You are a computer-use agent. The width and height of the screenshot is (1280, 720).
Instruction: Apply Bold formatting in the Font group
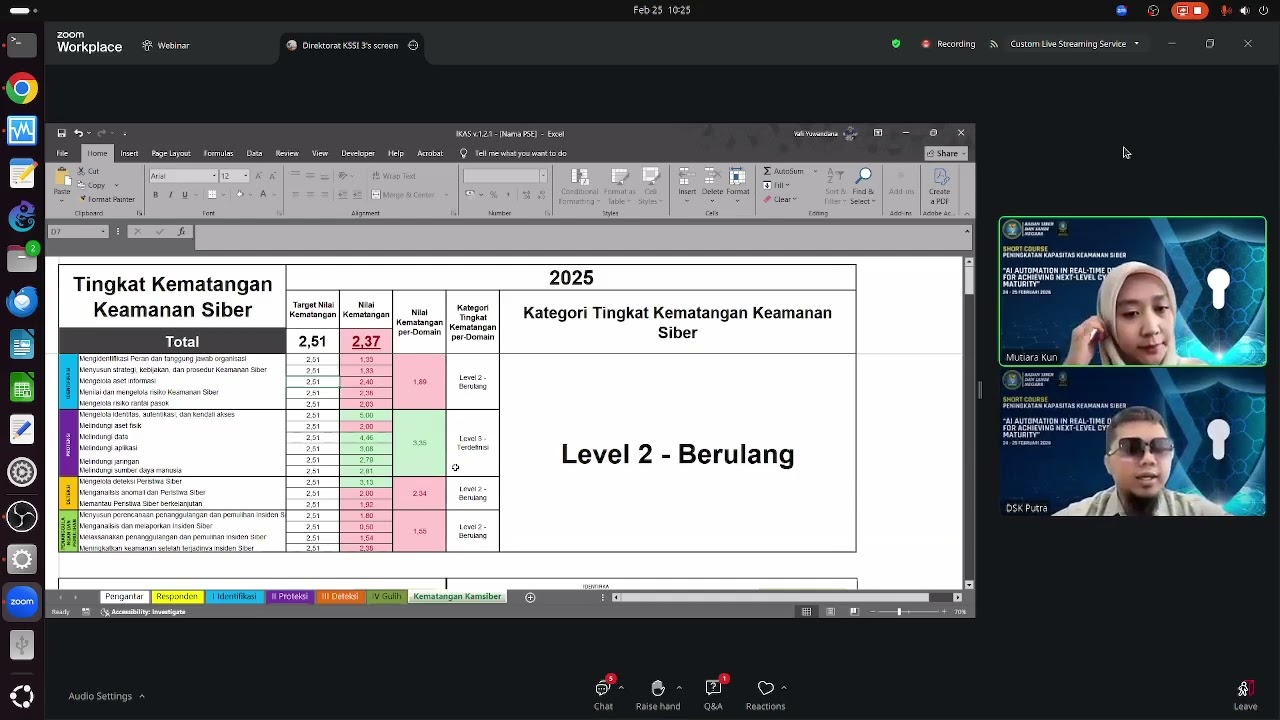[x=155, y=195]
